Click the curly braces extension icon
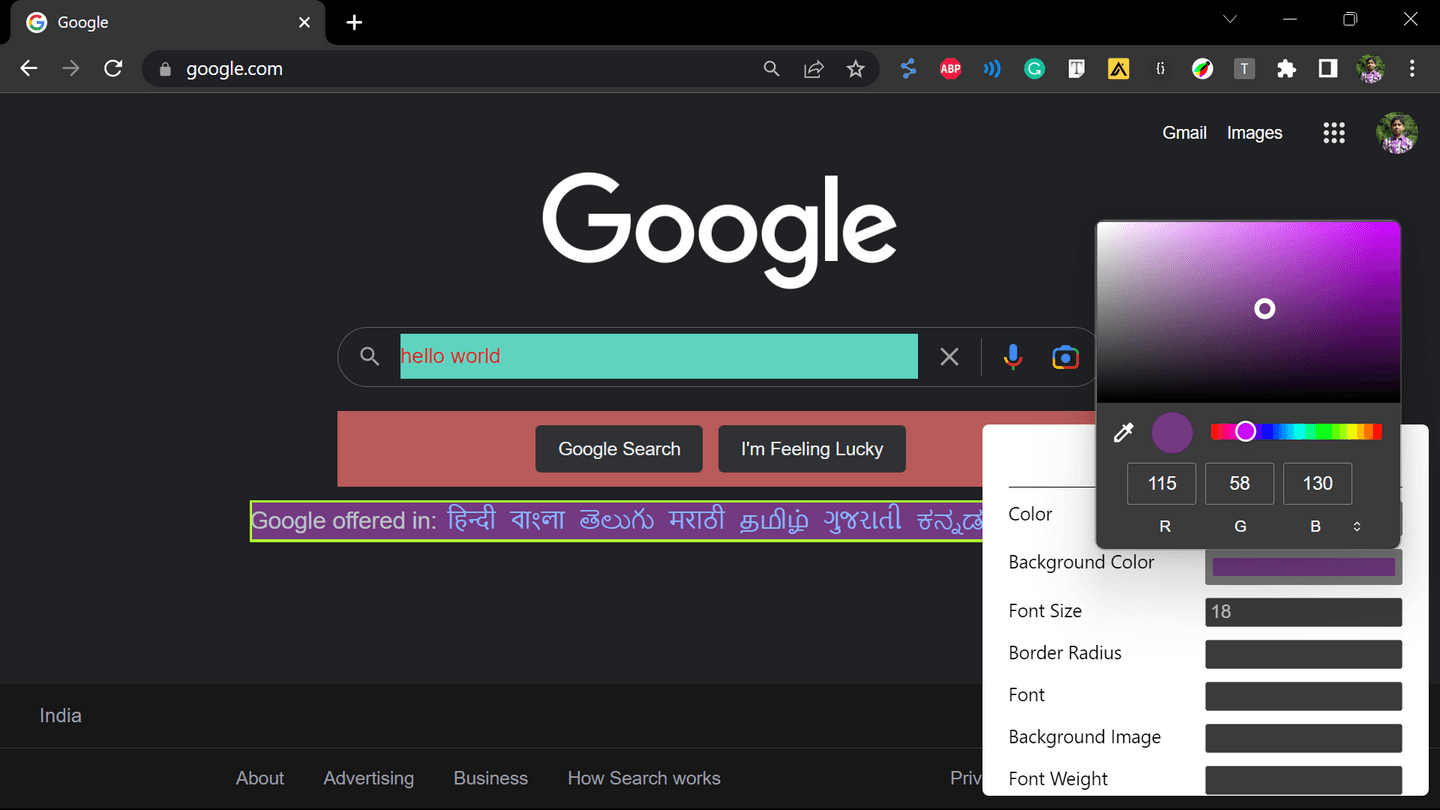This screenshot has height=810, width=1440. point(1160,69)
